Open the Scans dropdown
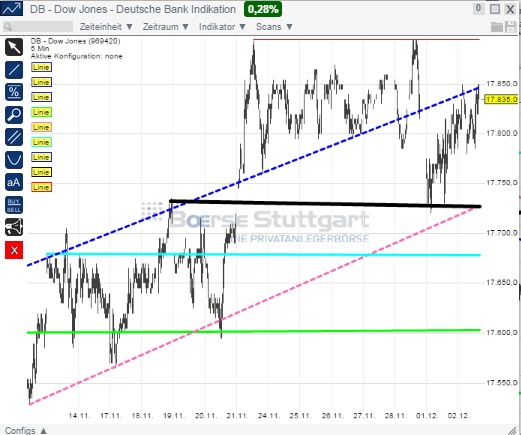 point(274,27)
